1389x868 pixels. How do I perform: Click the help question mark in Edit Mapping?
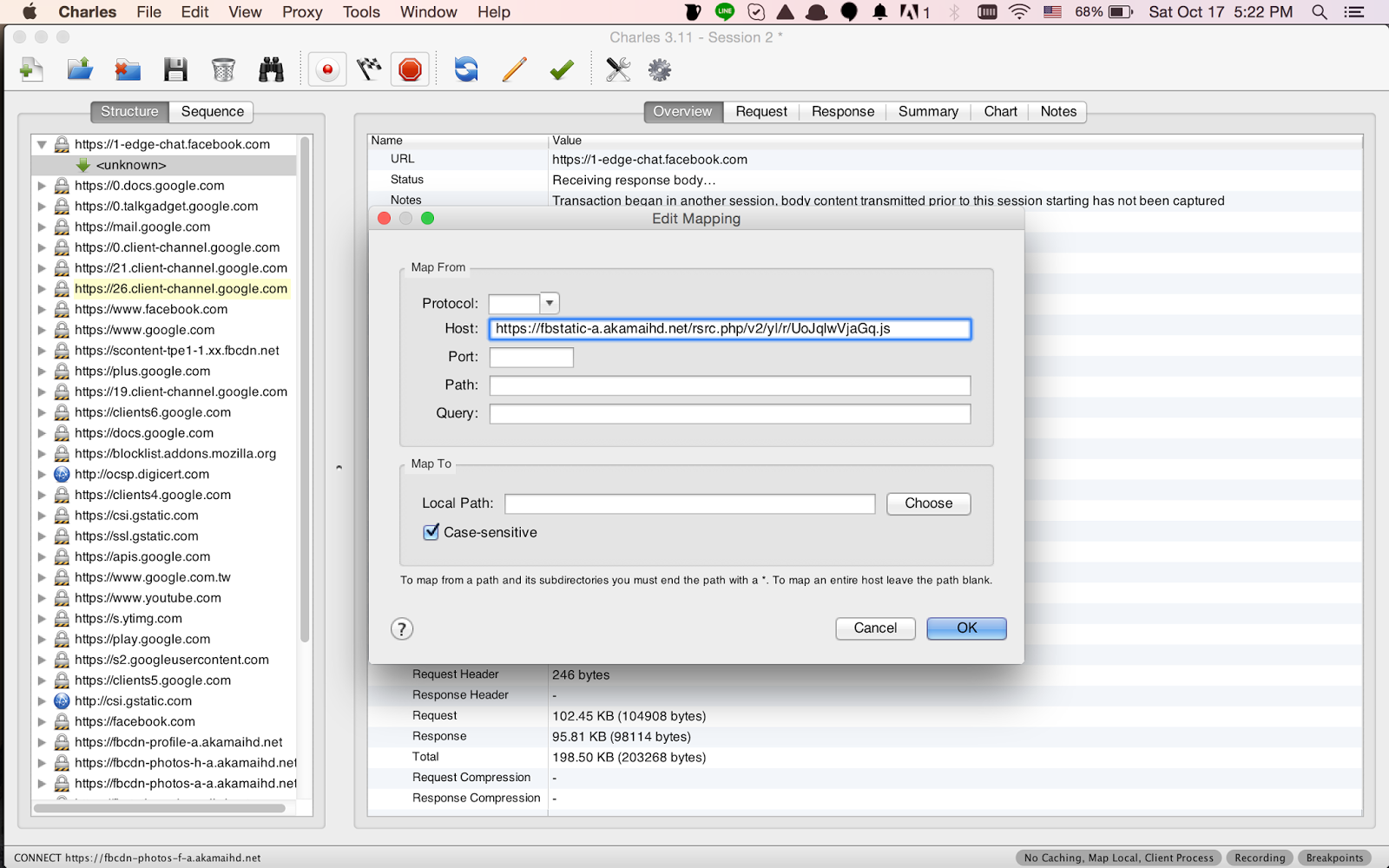(402, 629)
